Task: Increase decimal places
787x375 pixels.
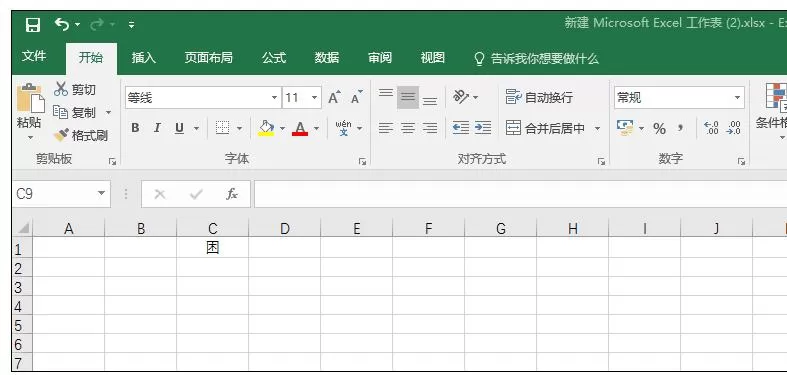Action: click(711, 128)
